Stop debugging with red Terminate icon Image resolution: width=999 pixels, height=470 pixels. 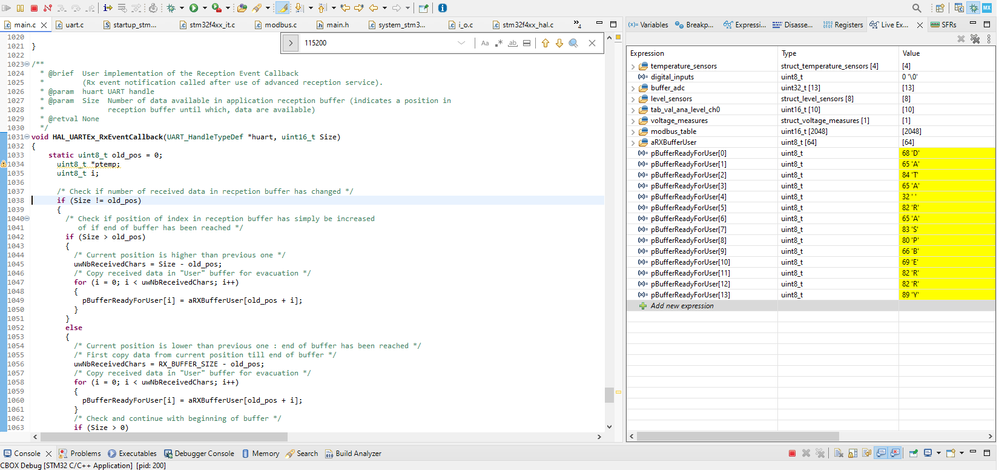(34, 8)
